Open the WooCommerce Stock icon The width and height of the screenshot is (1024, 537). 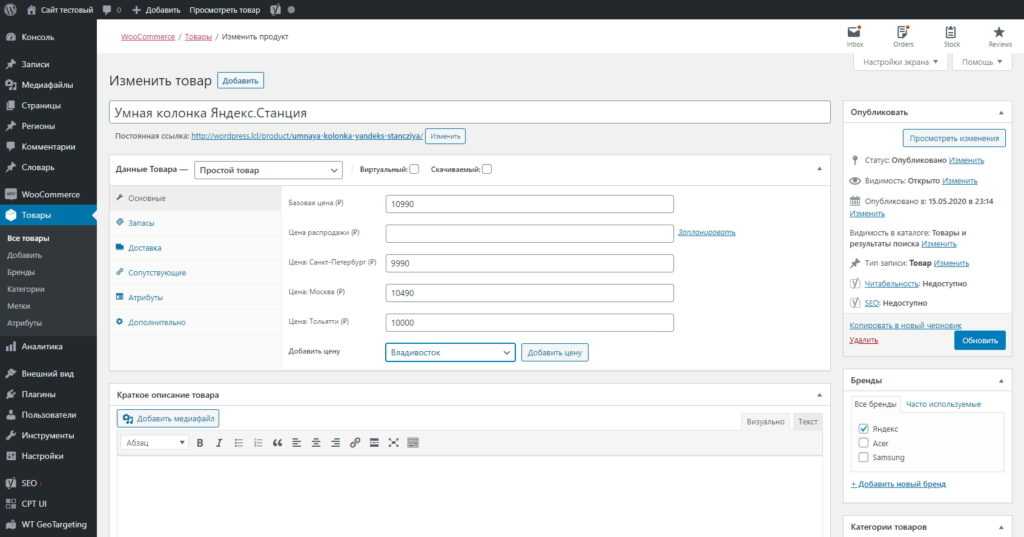tap(952, 37)
